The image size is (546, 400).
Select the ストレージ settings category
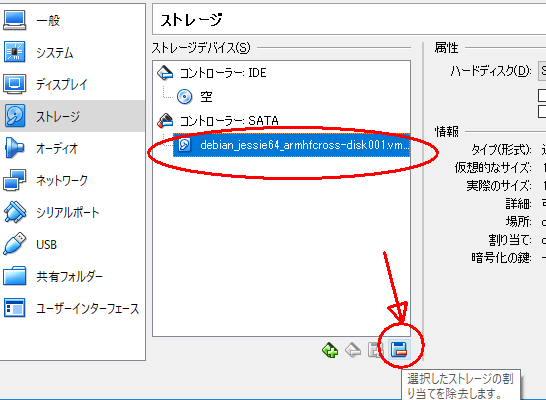point(72,116)
